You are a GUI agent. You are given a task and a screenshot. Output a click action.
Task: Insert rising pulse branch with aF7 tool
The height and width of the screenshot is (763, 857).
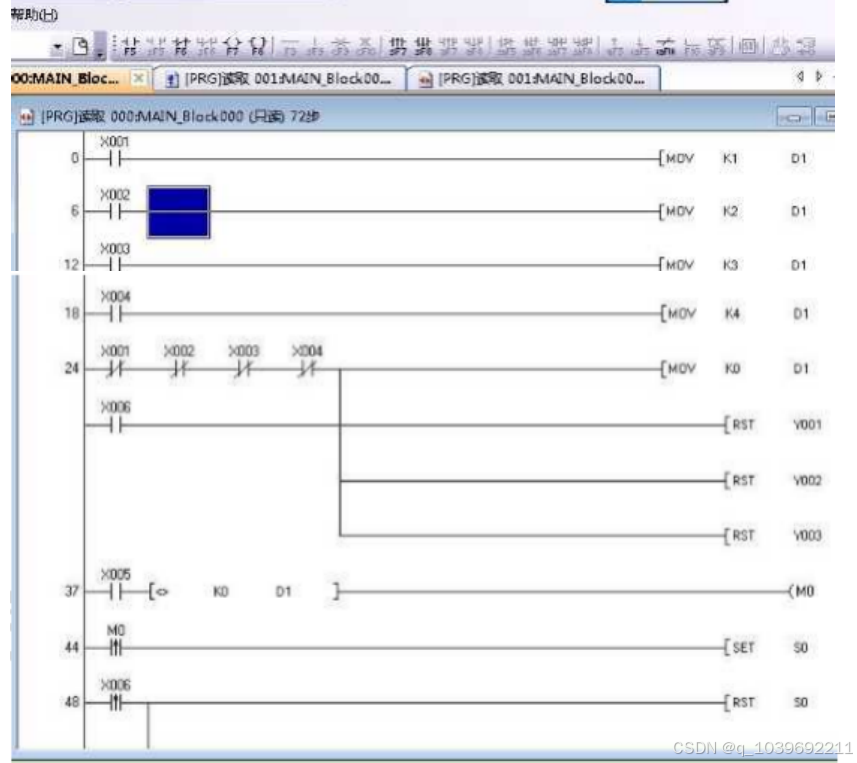click(449, 47)
